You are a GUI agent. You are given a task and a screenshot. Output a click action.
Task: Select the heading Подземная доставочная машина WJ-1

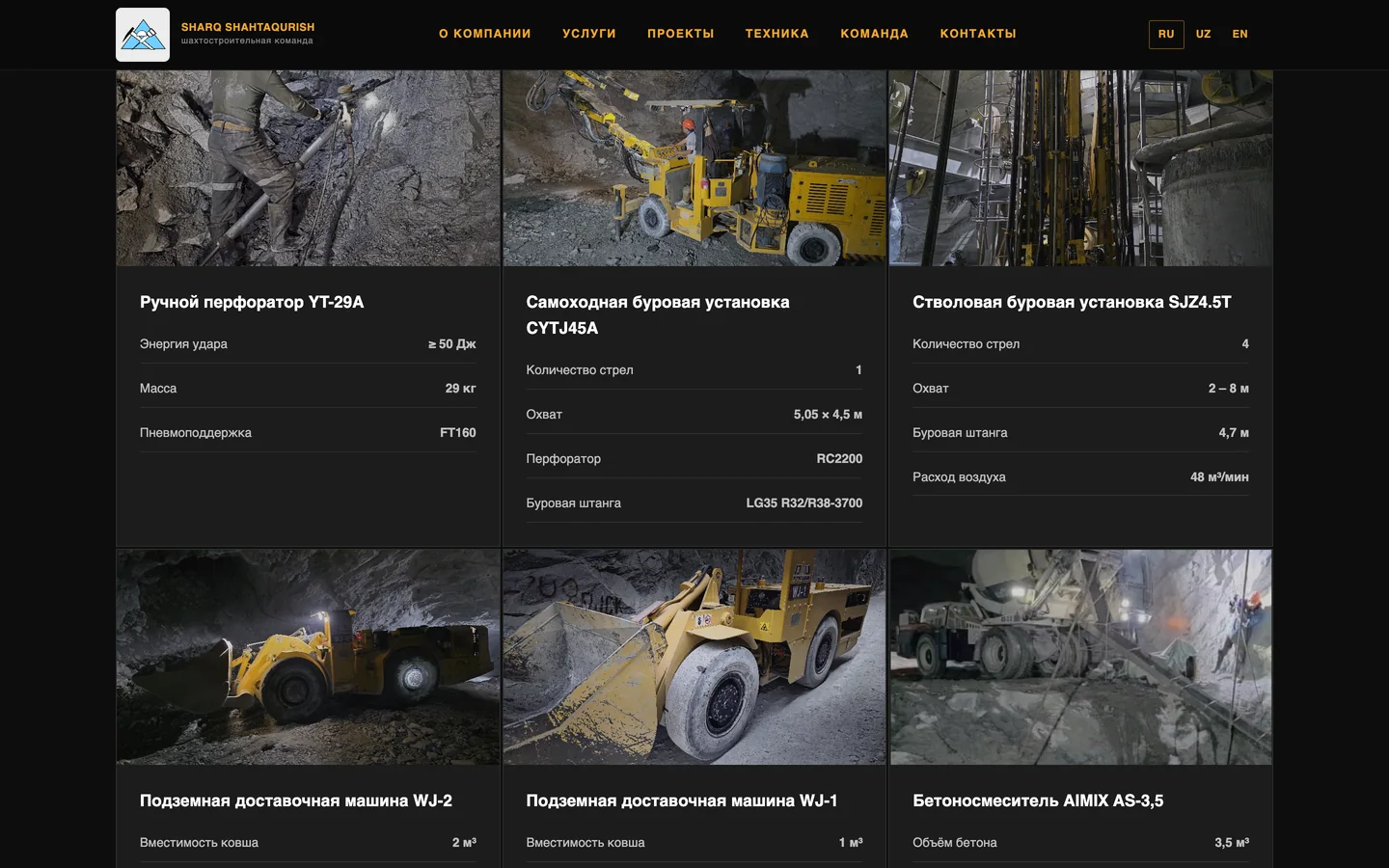(682, 800)
